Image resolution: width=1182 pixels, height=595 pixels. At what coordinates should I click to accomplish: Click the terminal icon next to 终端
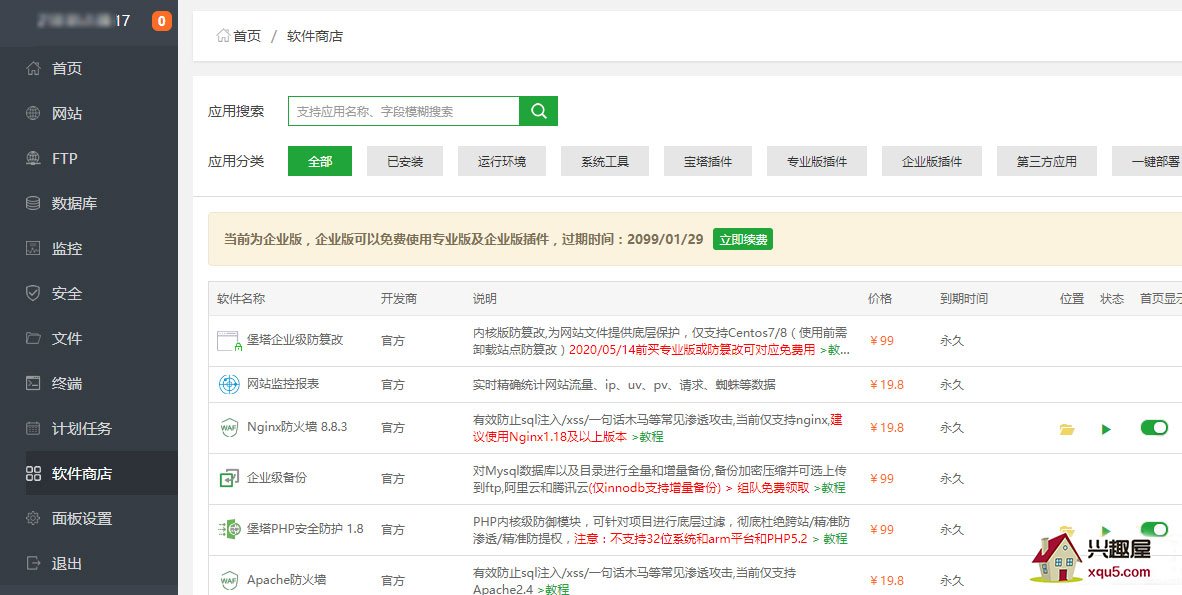33,383
